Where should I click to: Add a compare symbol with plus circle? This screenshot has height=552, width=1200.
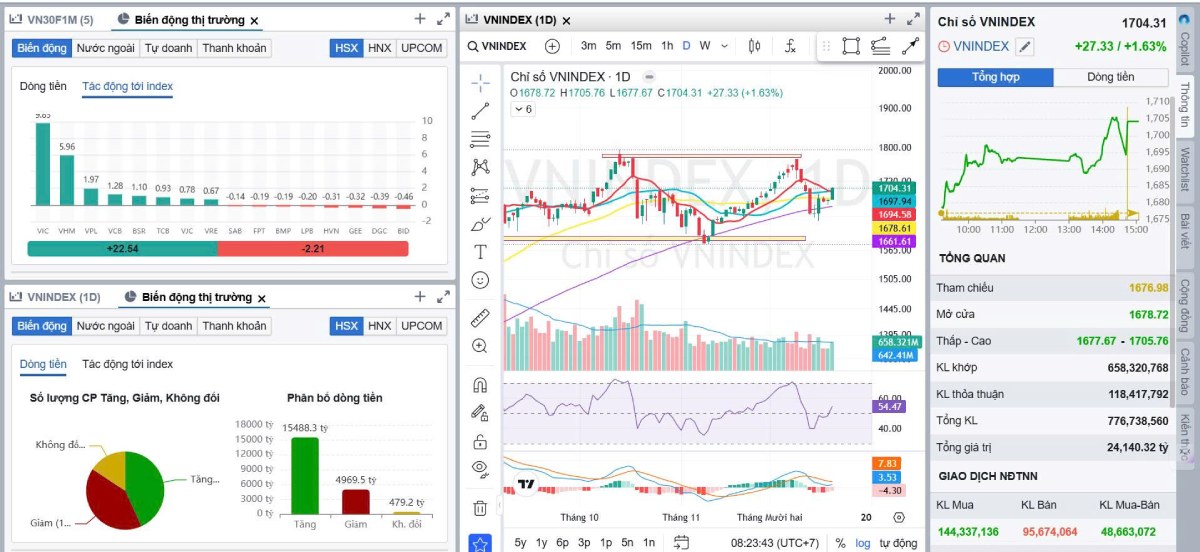point(552,45)
